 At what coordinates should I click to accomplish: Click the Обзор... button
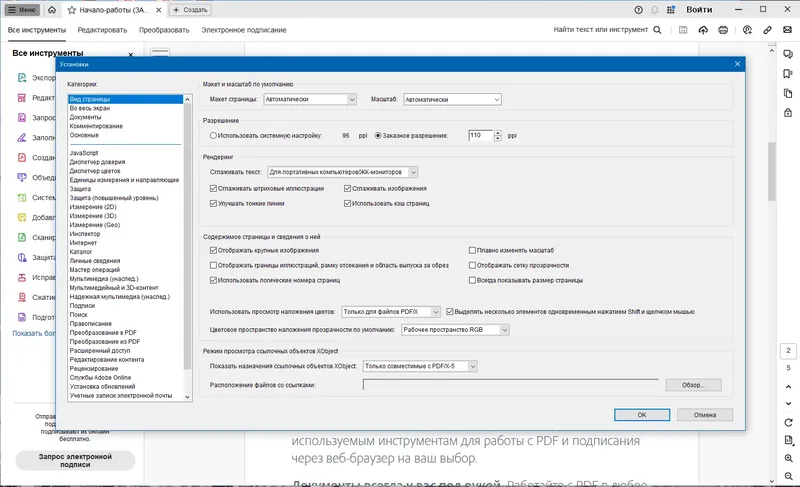point(693,385)
